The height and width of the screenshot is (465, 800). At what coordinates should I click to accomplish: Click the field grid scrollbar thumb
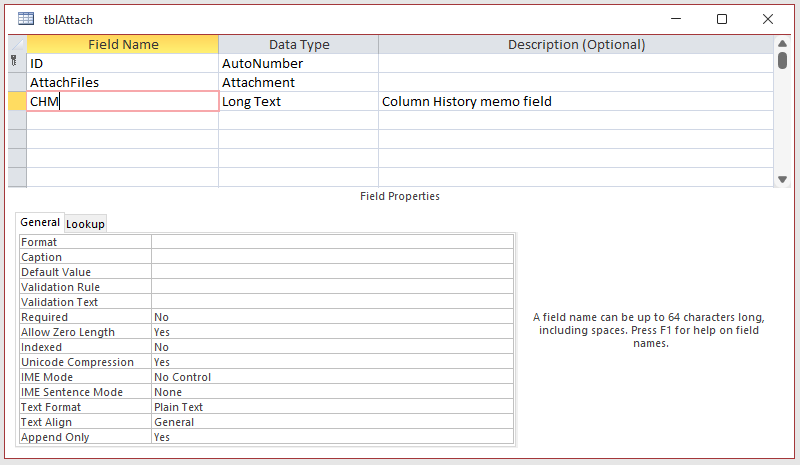tap(782, 60)
